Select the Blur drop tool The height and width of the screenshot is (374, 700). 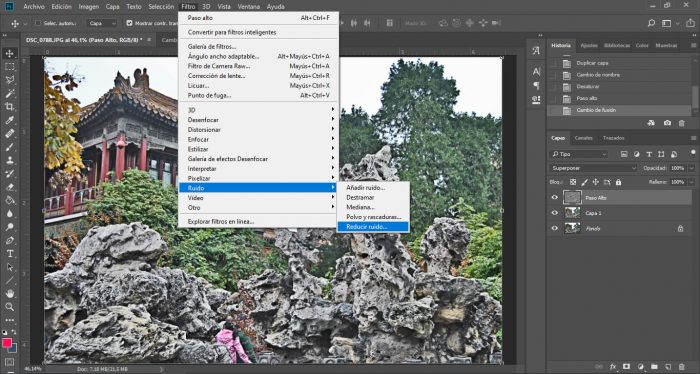(x=9, y=213)
